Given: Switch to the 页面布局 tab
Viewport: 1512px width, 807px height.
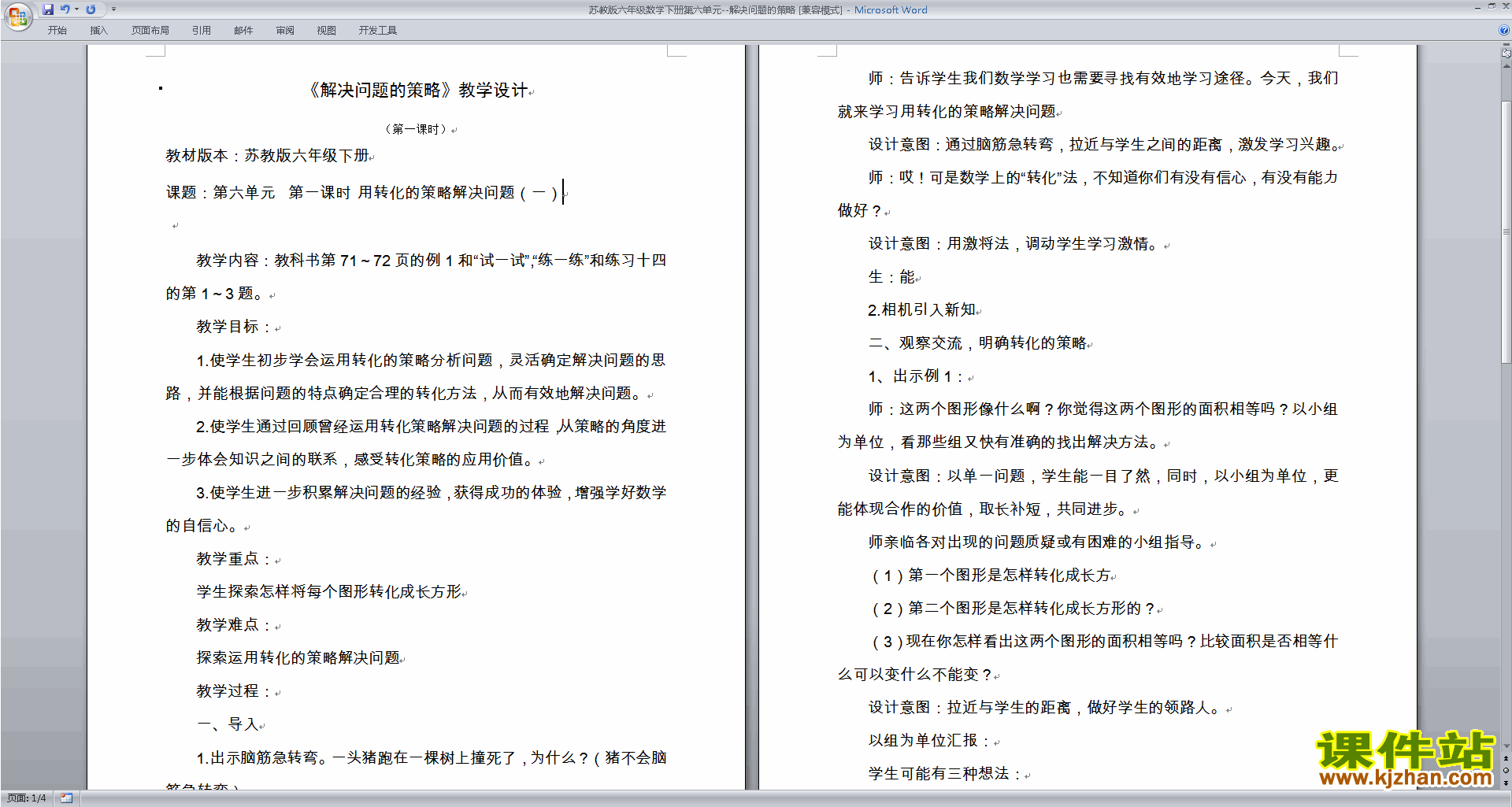Looking at the screenshot, I should (x=150, y=31).
